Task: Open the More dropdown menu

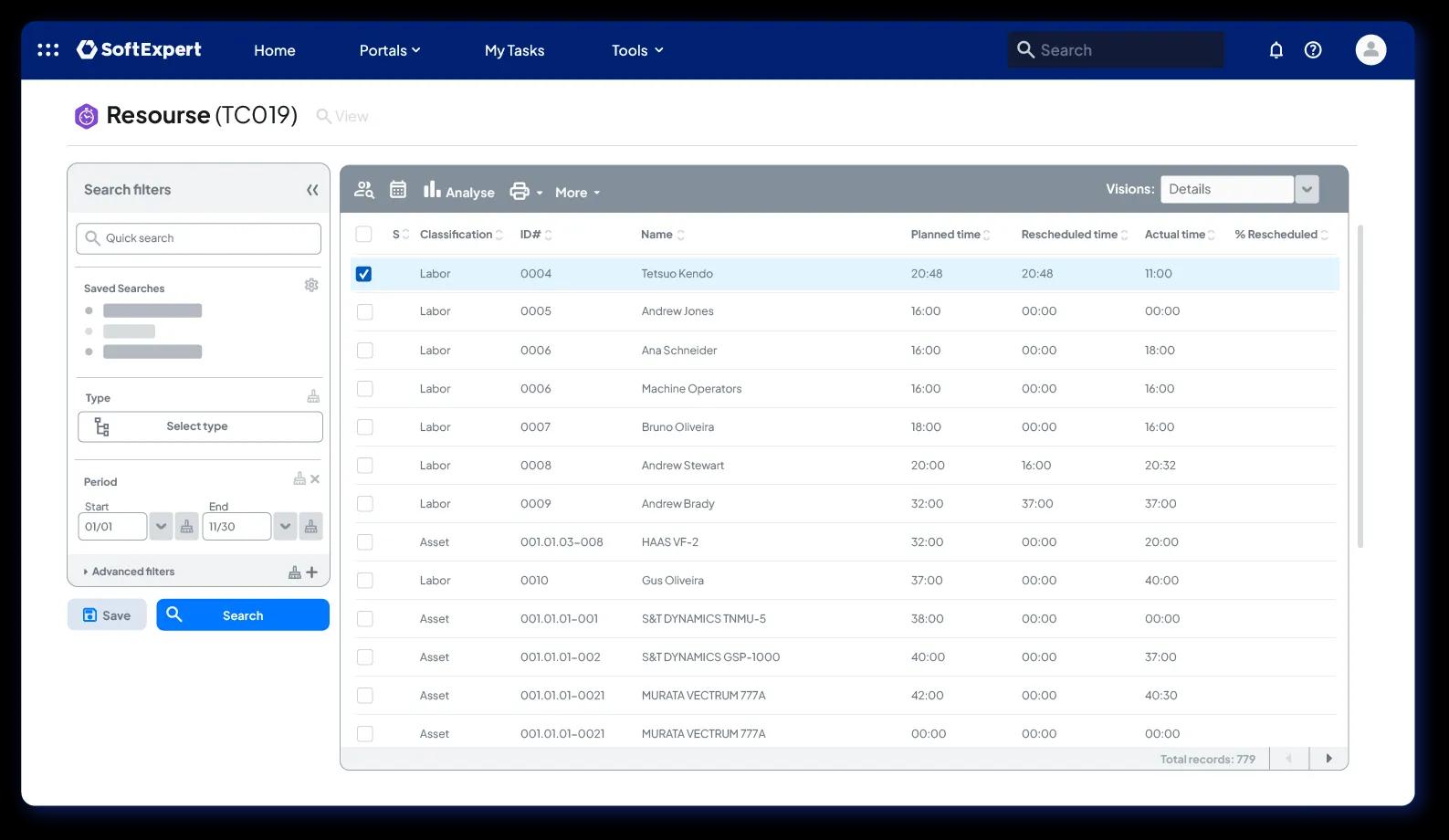Action: click(x=577, y=193)
